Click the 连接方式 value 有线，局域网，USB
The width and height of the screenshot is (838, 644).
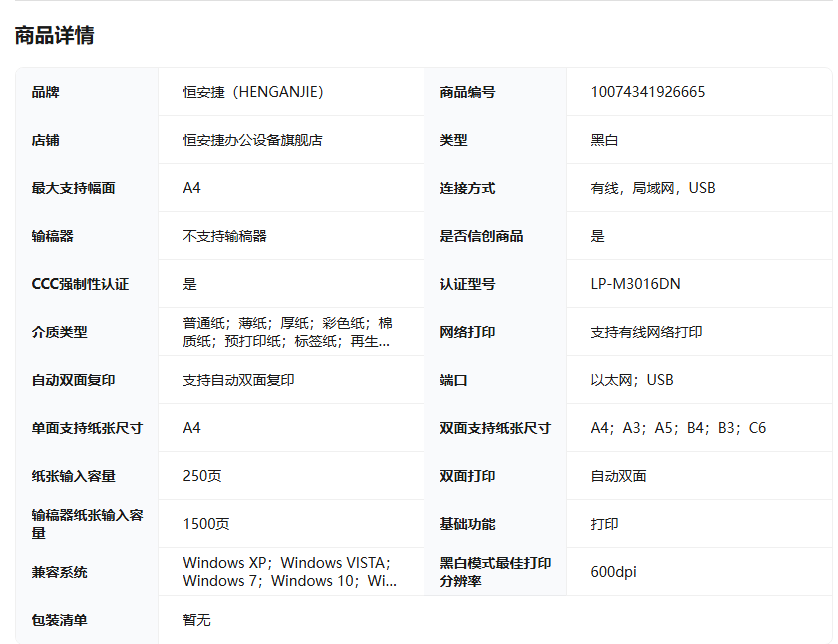click(653, 188)
